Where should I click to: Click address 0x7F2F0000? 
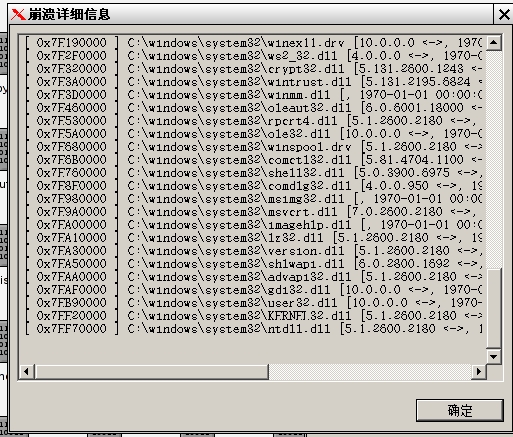click(71, 56)
